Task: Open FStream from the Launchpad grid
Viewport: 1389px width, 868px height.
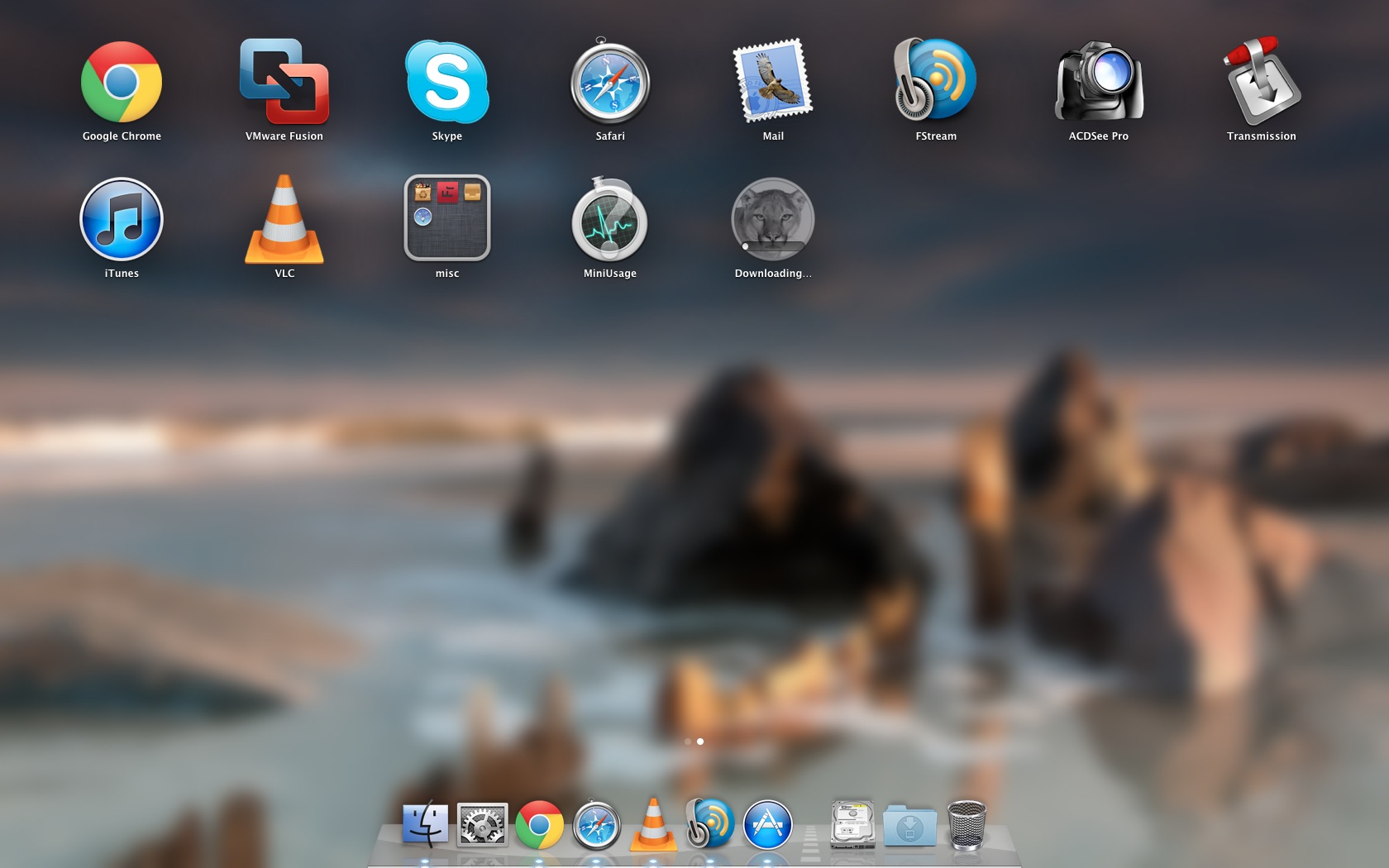Action: click(x=935, y=80)
